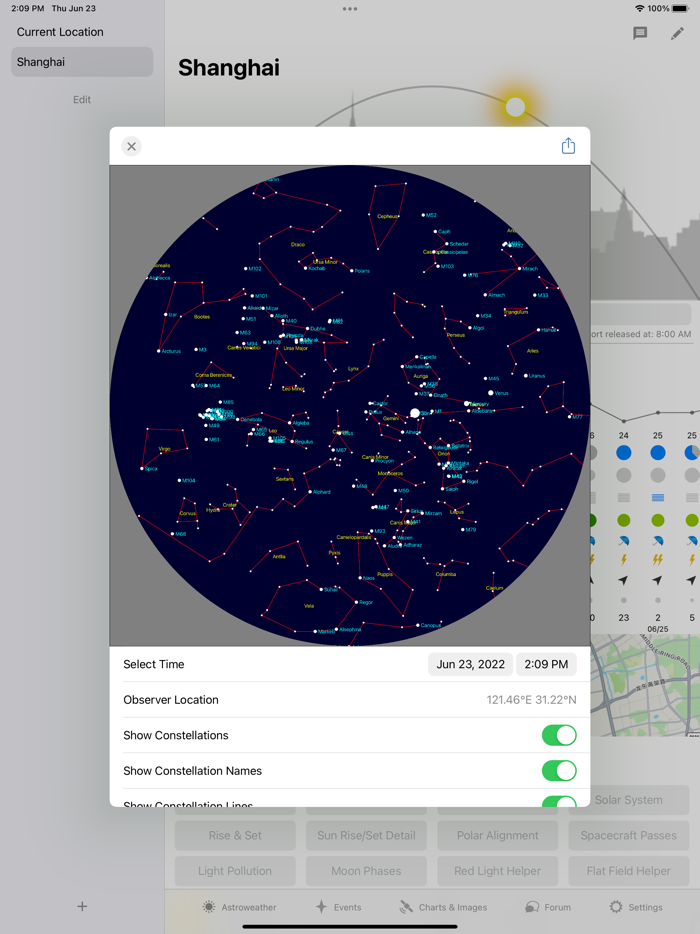700x934 pixels.
Task: Toggle Show Constellation Lines switch
Action: pyautogui.click(x=559, y=802)
